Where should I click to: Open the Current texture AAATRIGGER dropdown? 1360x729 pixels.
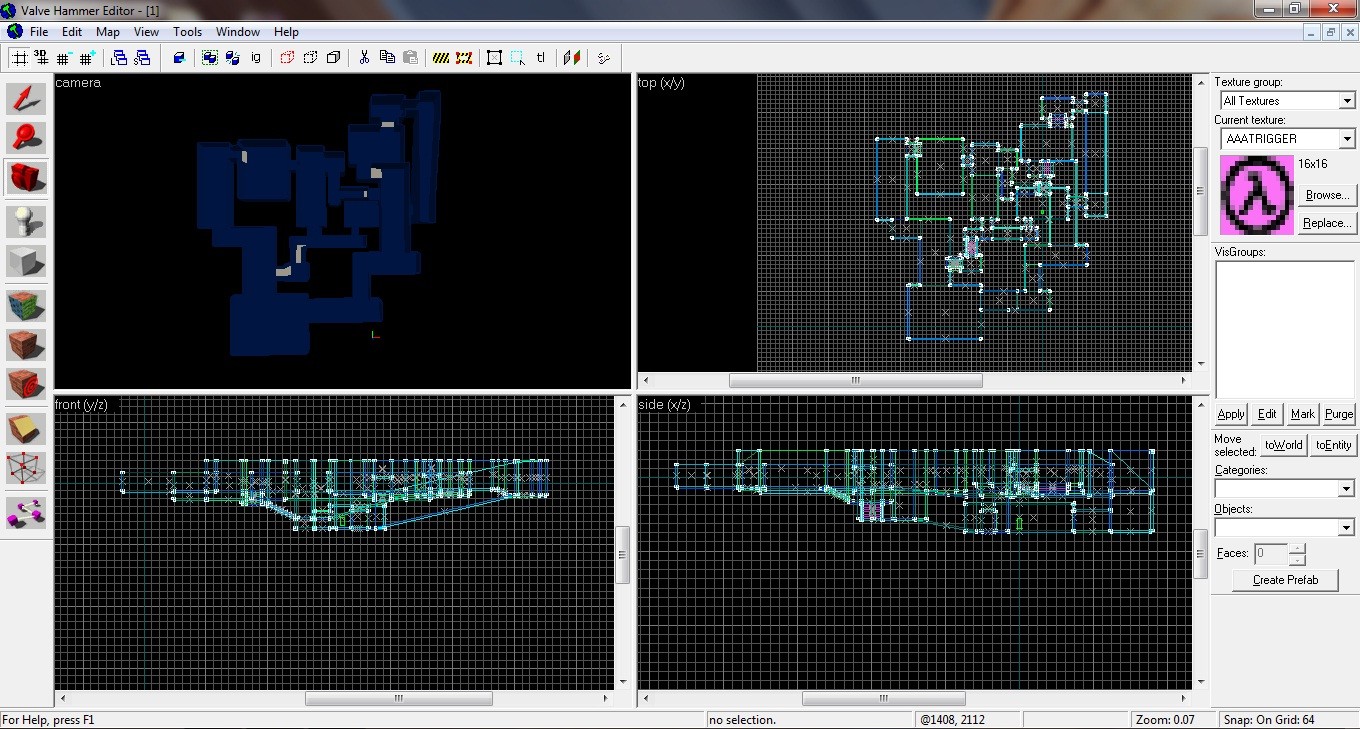click(1346, 139)
